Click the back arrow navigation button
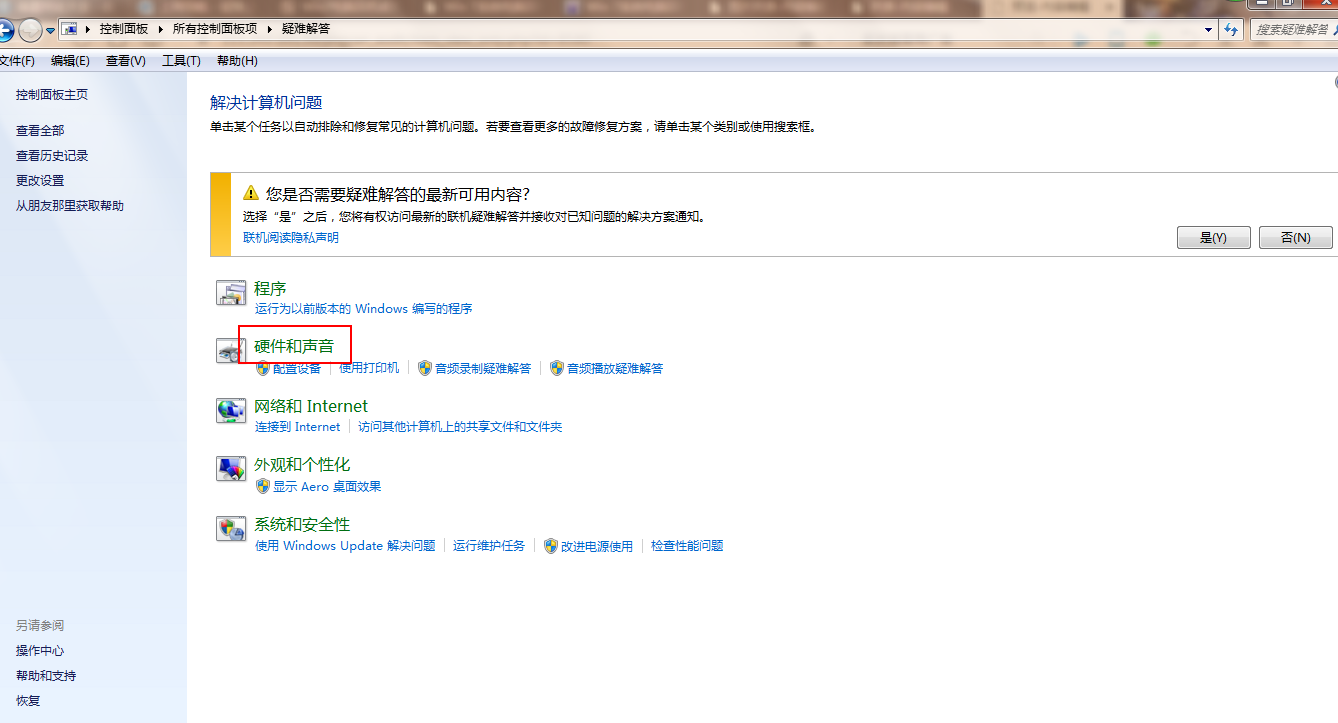 tap(4, 30)
